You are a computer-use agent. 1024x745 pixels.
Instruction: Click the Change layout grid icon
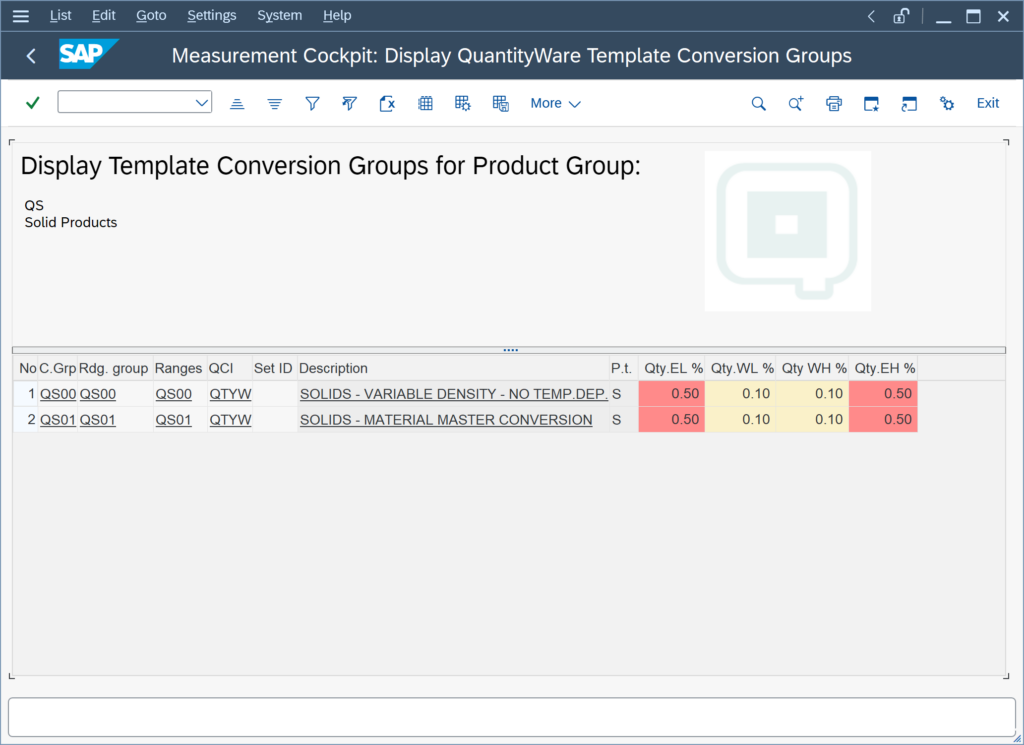tap(425, 103)
